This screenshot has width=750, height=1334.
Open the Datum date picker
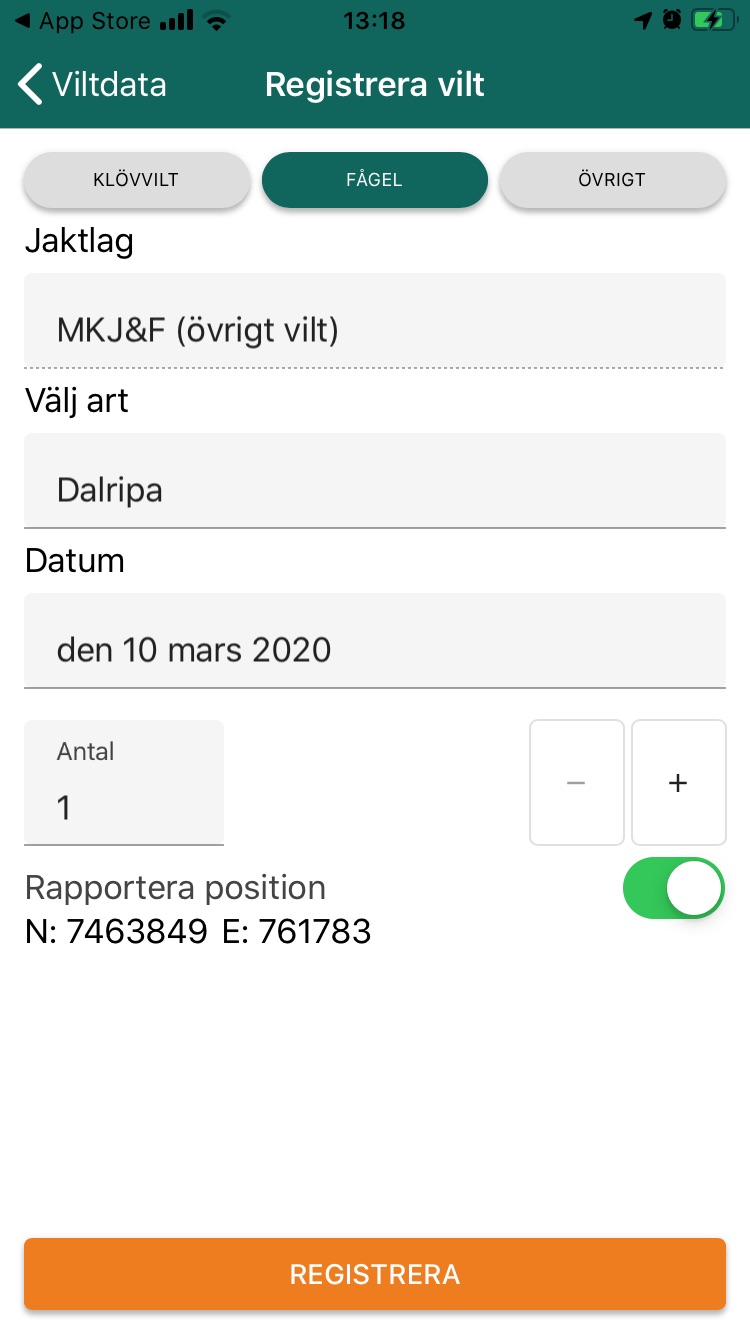coord(375,641)
